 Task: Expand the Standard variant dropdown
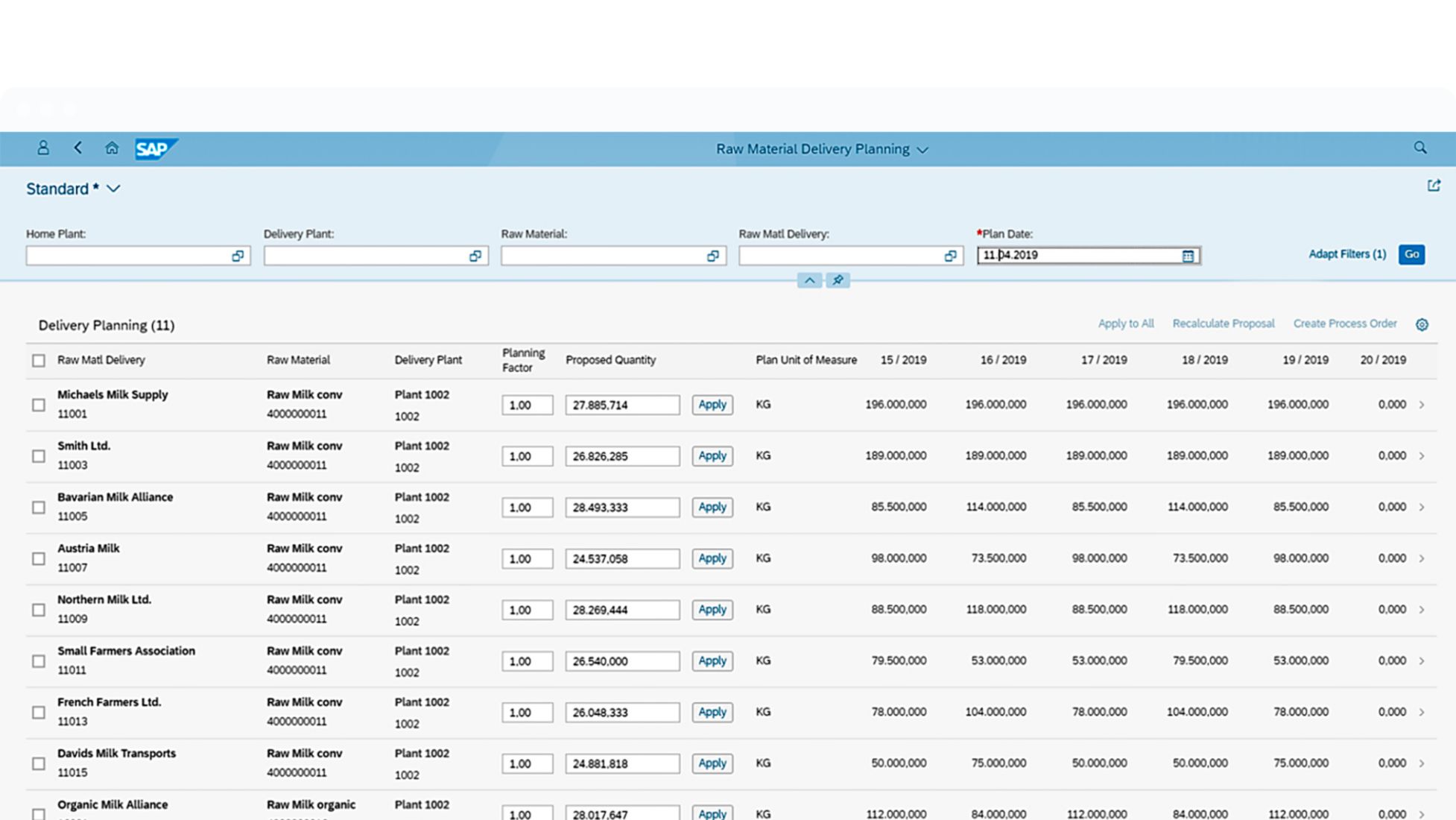(113, 189)
